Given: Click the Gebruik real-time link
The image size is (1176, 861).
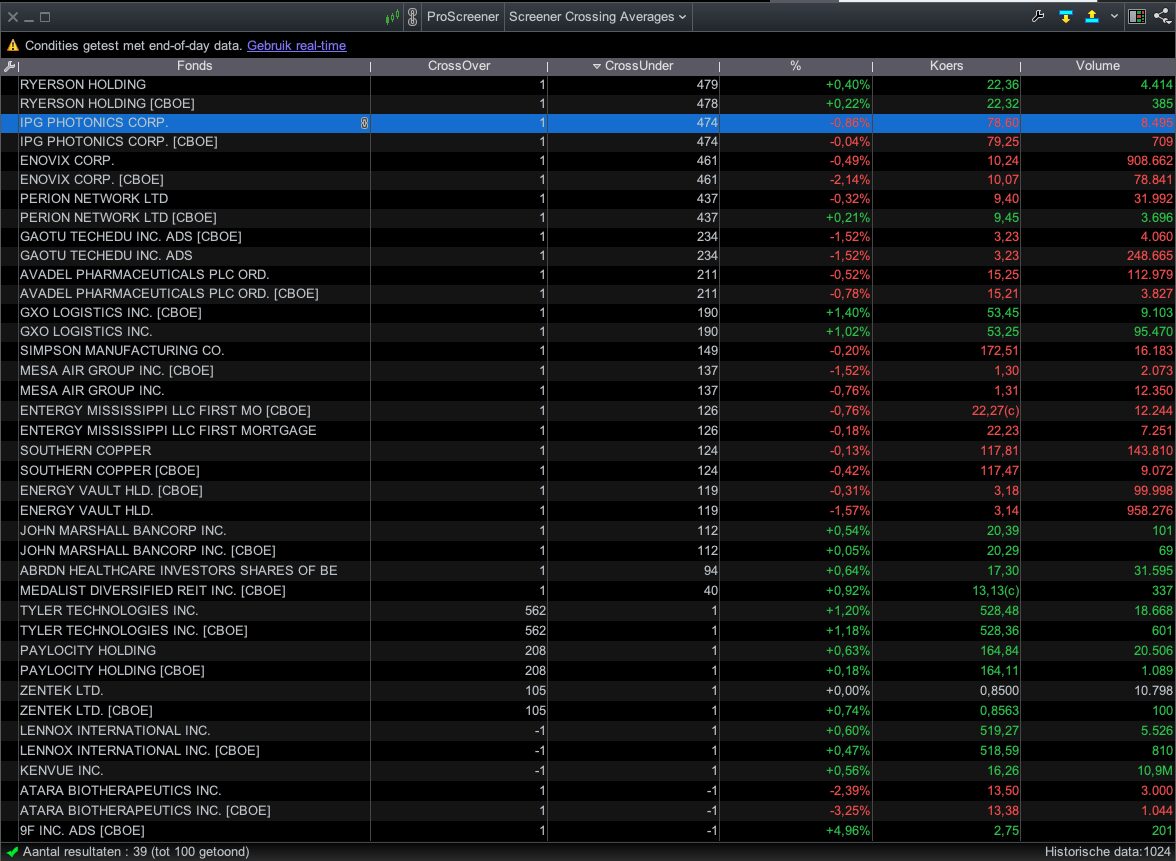Looking at the screenshot, I should 296,46.
